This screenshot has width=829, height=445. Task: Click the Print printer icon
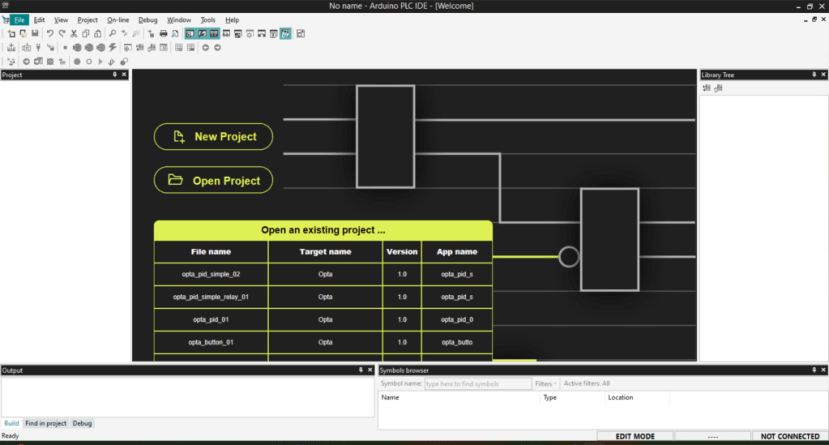[163, 34]
